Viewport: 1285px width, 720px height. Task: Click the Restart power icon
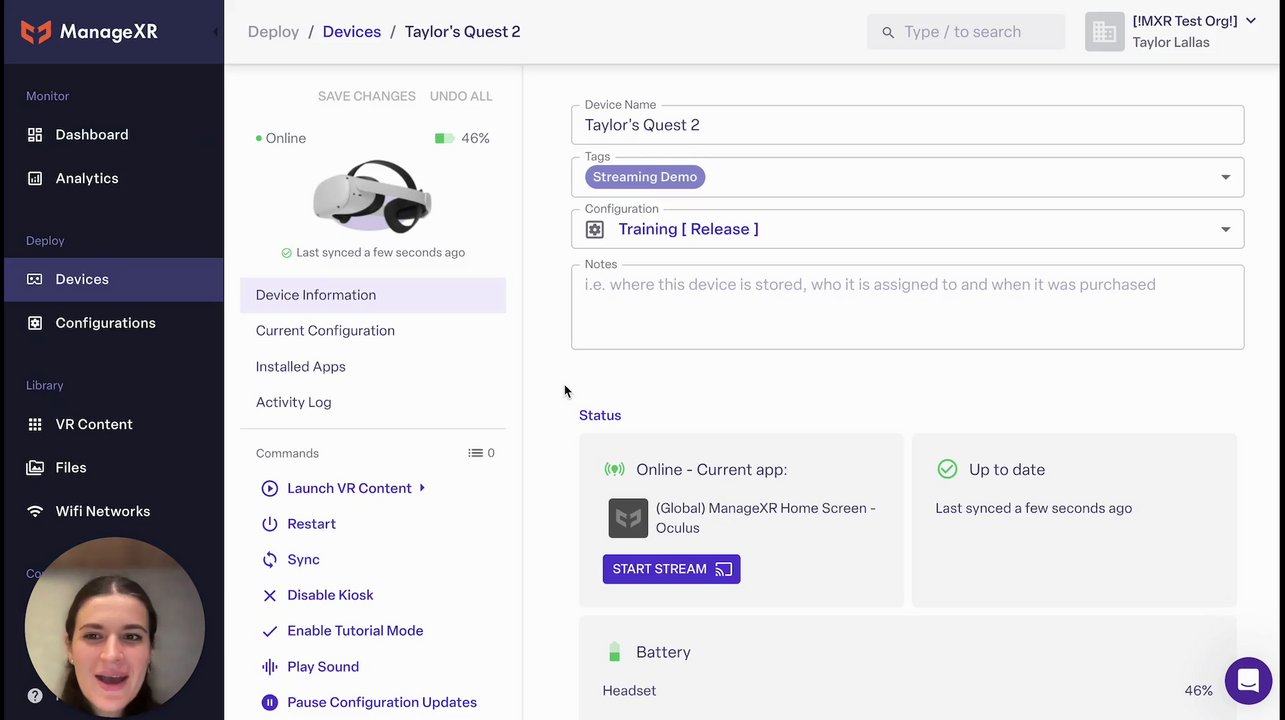coord(269,524)
